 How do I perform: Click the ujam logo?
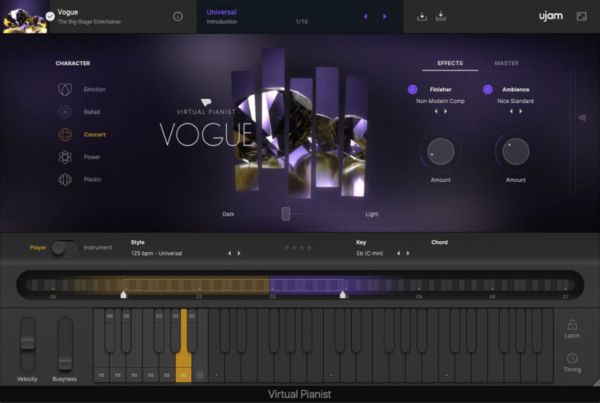click(551, 16)
